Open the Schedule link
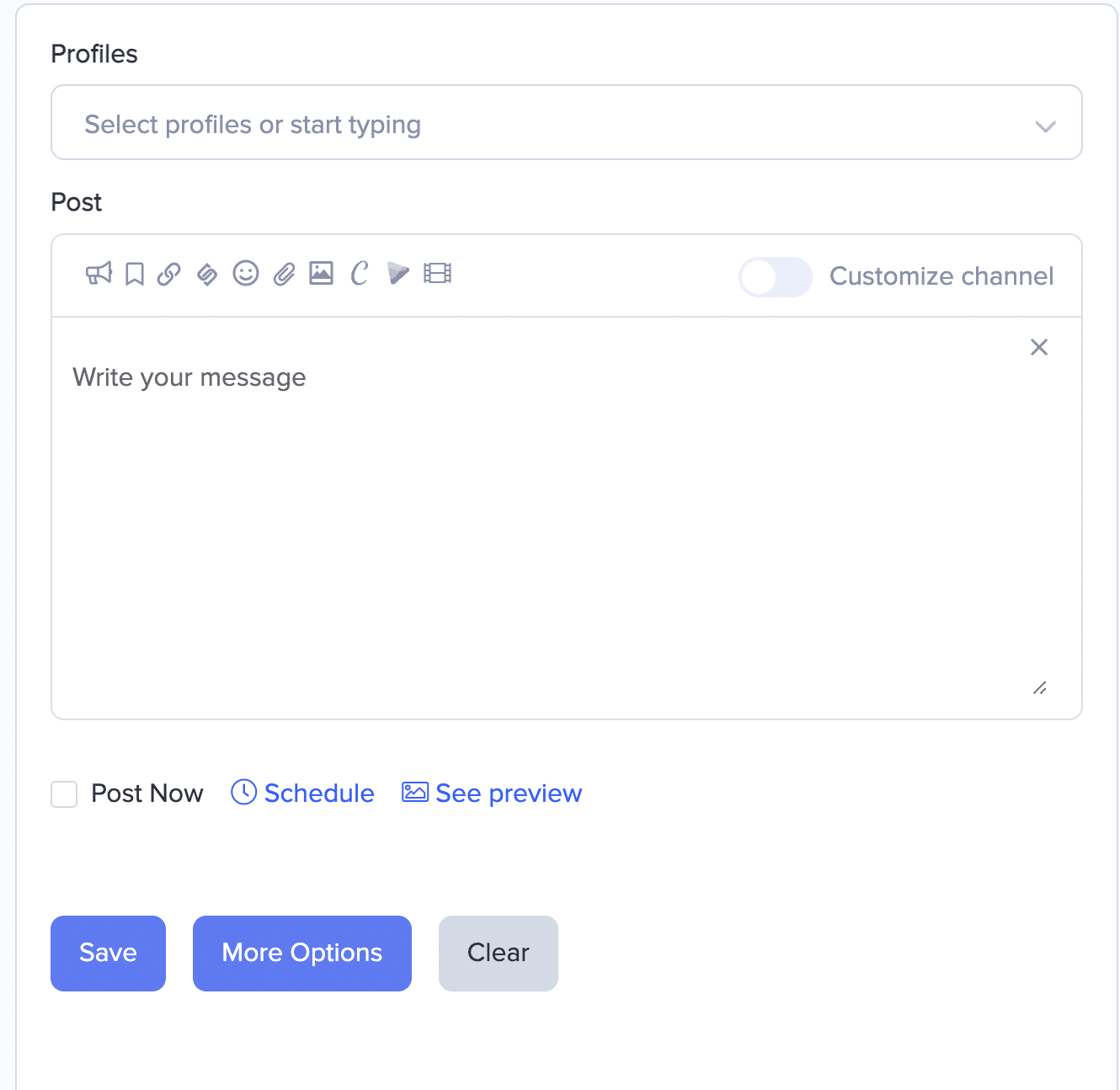1120x1090 pixels. tap(304, 793)
